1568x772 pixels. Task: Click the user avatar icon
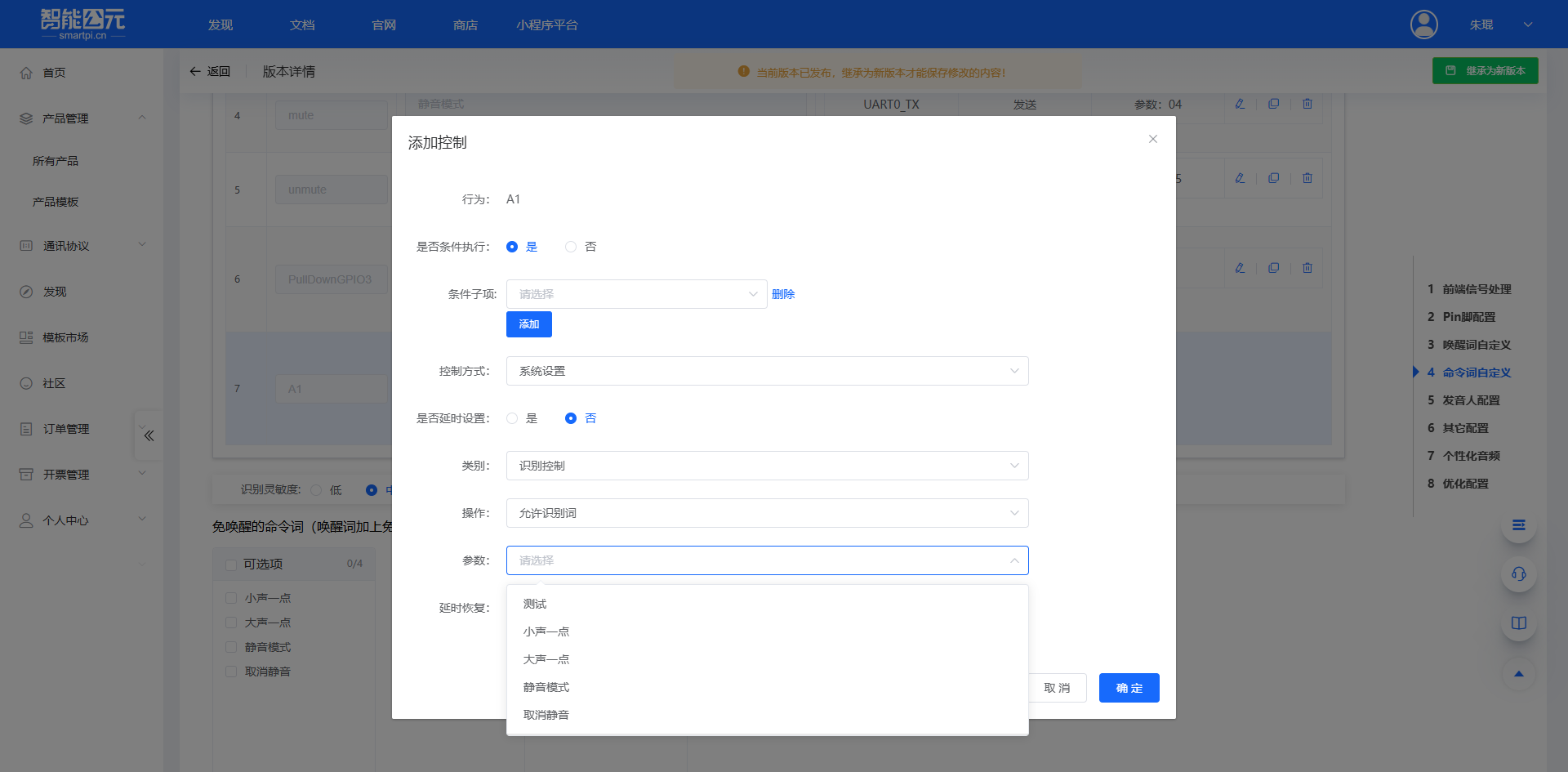1423,25
